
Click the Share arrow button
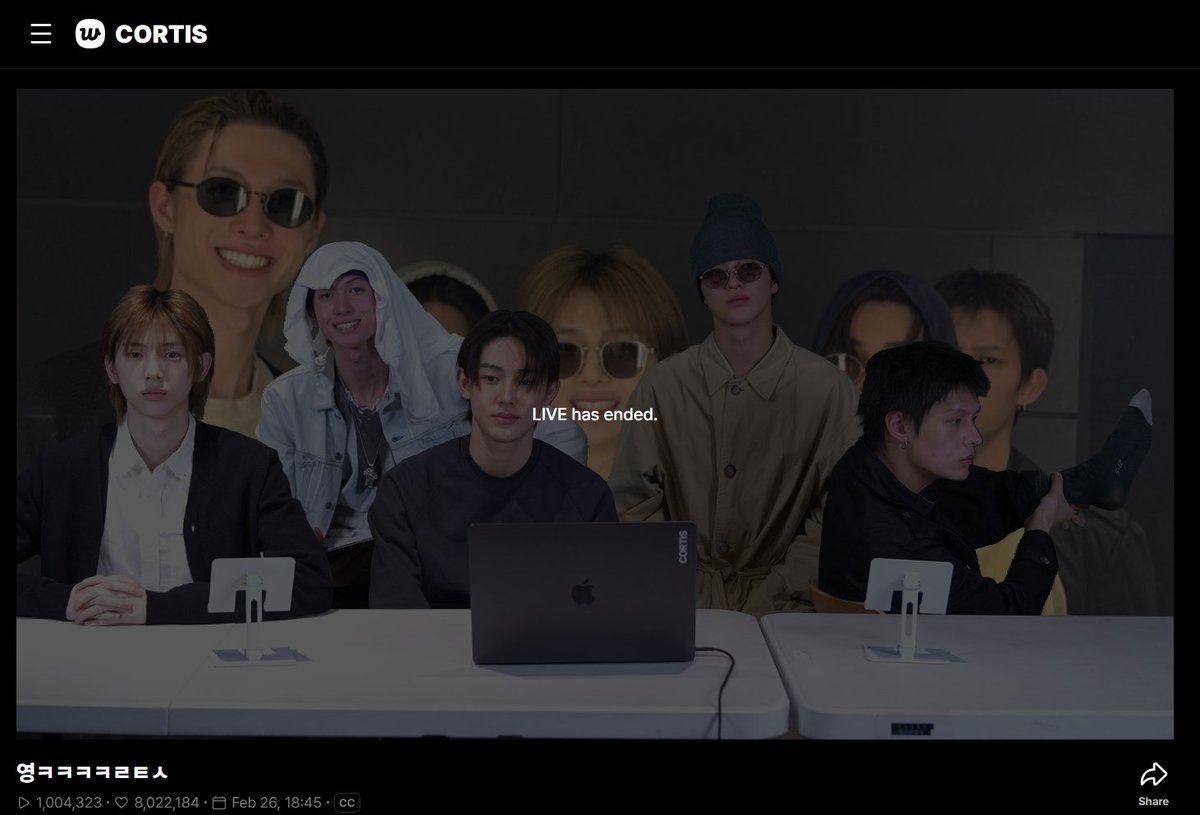tap(1153, 774)
